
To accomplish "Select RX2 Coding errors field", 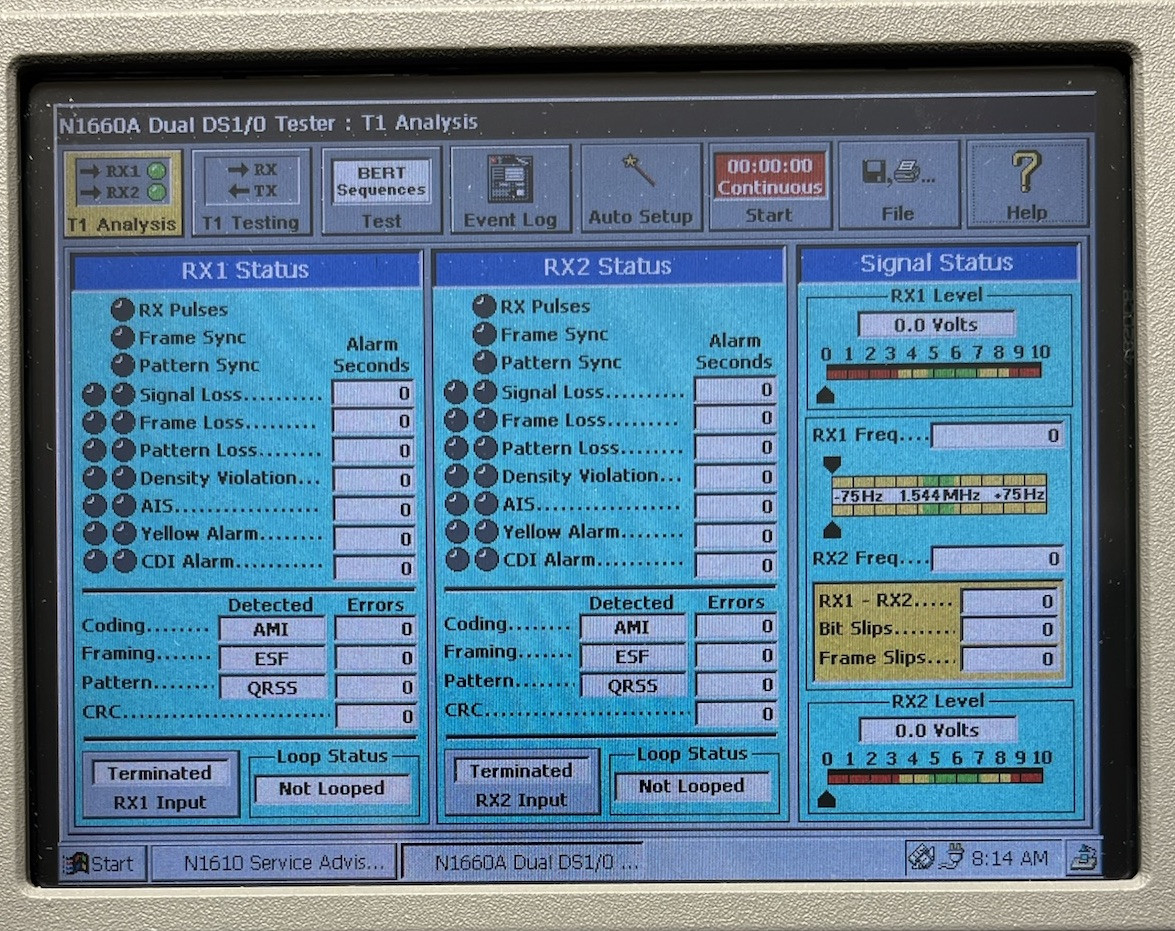I will click(736, 626).
